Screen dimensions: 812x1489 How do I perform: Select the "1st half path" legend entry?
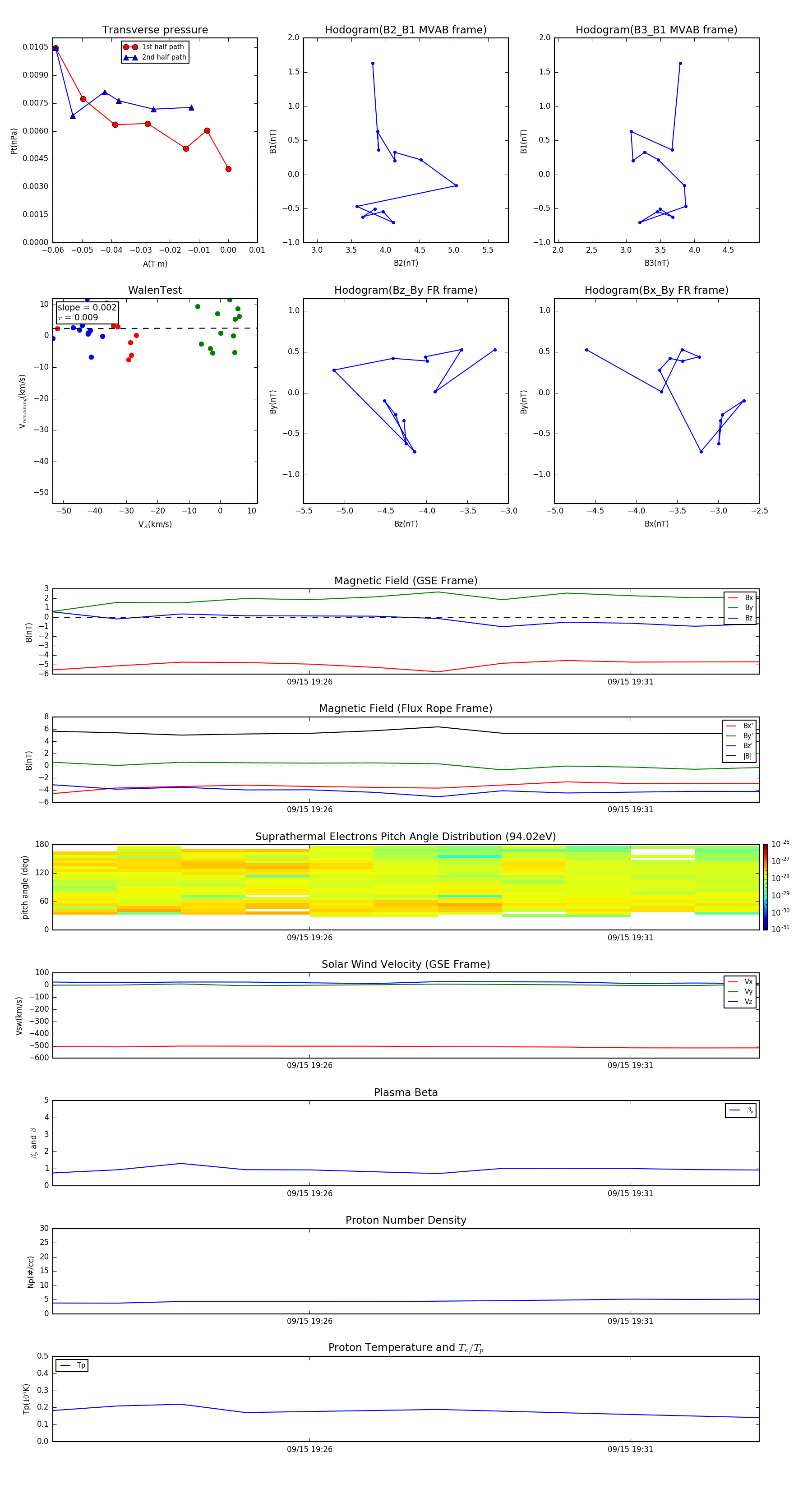155,47
